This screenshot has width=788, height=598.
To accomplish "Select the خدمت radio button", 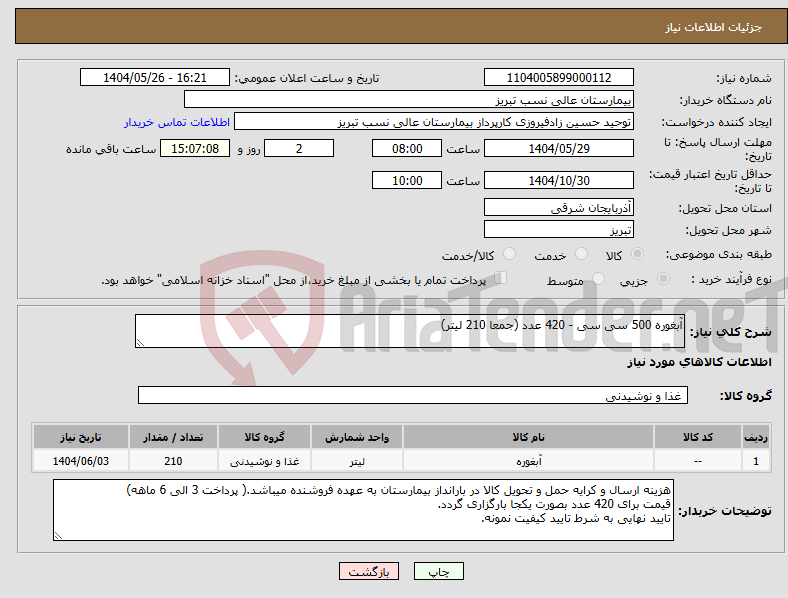I will [x=581, y=254].
